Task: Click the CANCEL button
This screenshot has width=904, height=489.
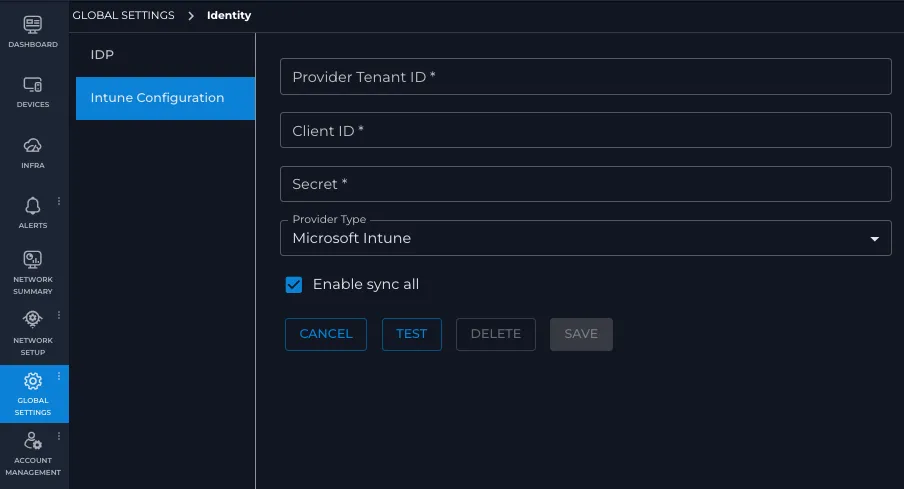Action: pyautogui.click(x=326, y=334)
